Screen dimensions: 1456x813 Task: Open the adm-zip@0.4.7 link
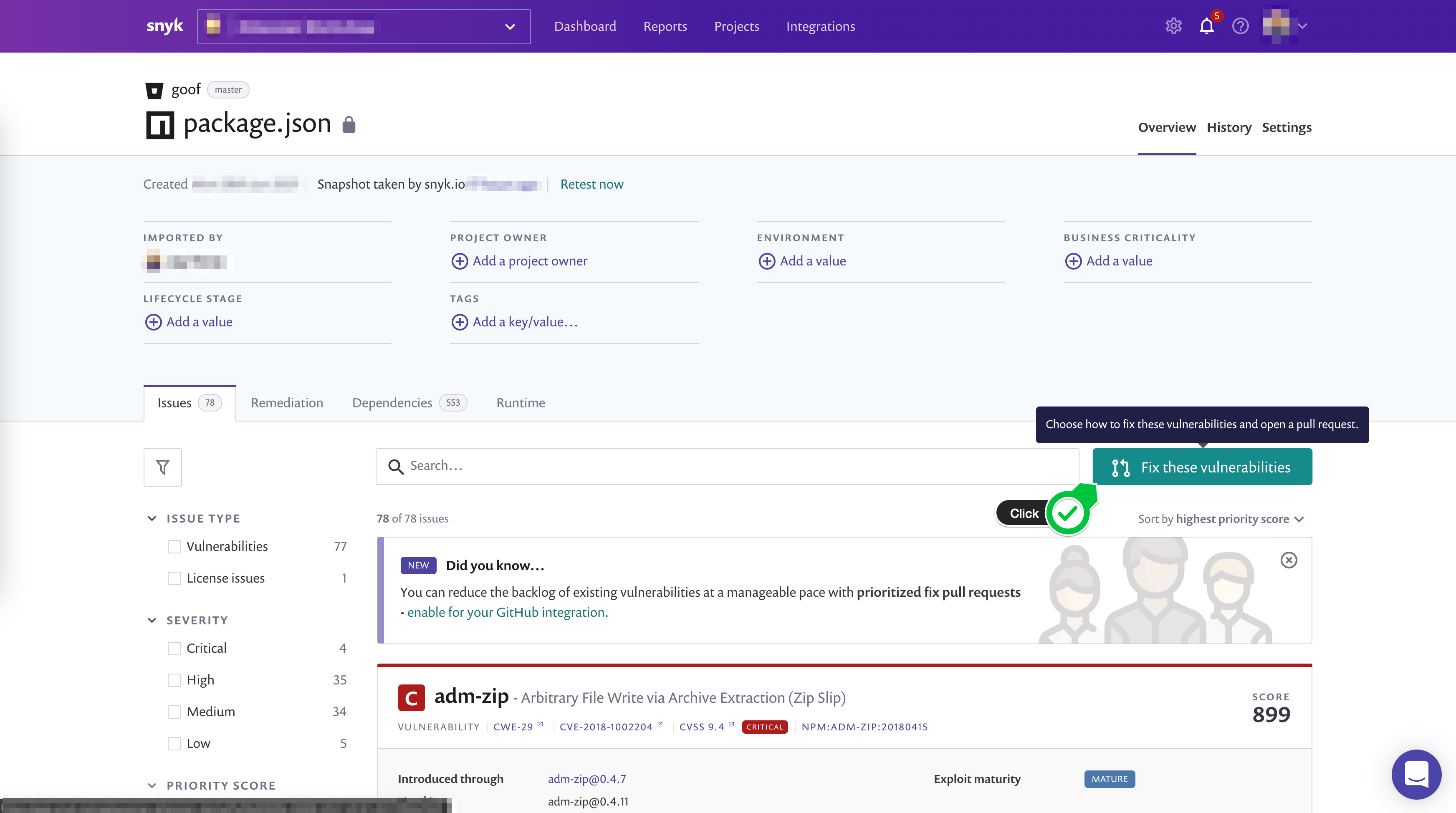586,778
